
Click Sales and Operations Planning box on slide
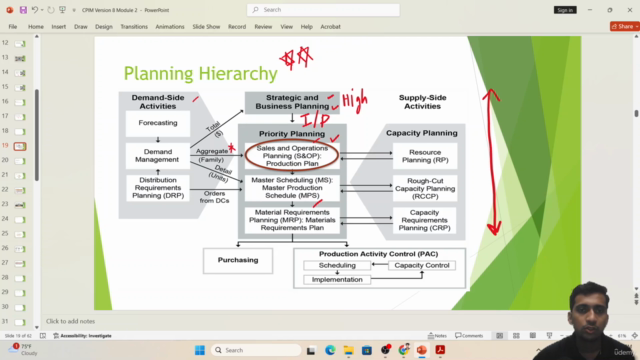point(292,156)
